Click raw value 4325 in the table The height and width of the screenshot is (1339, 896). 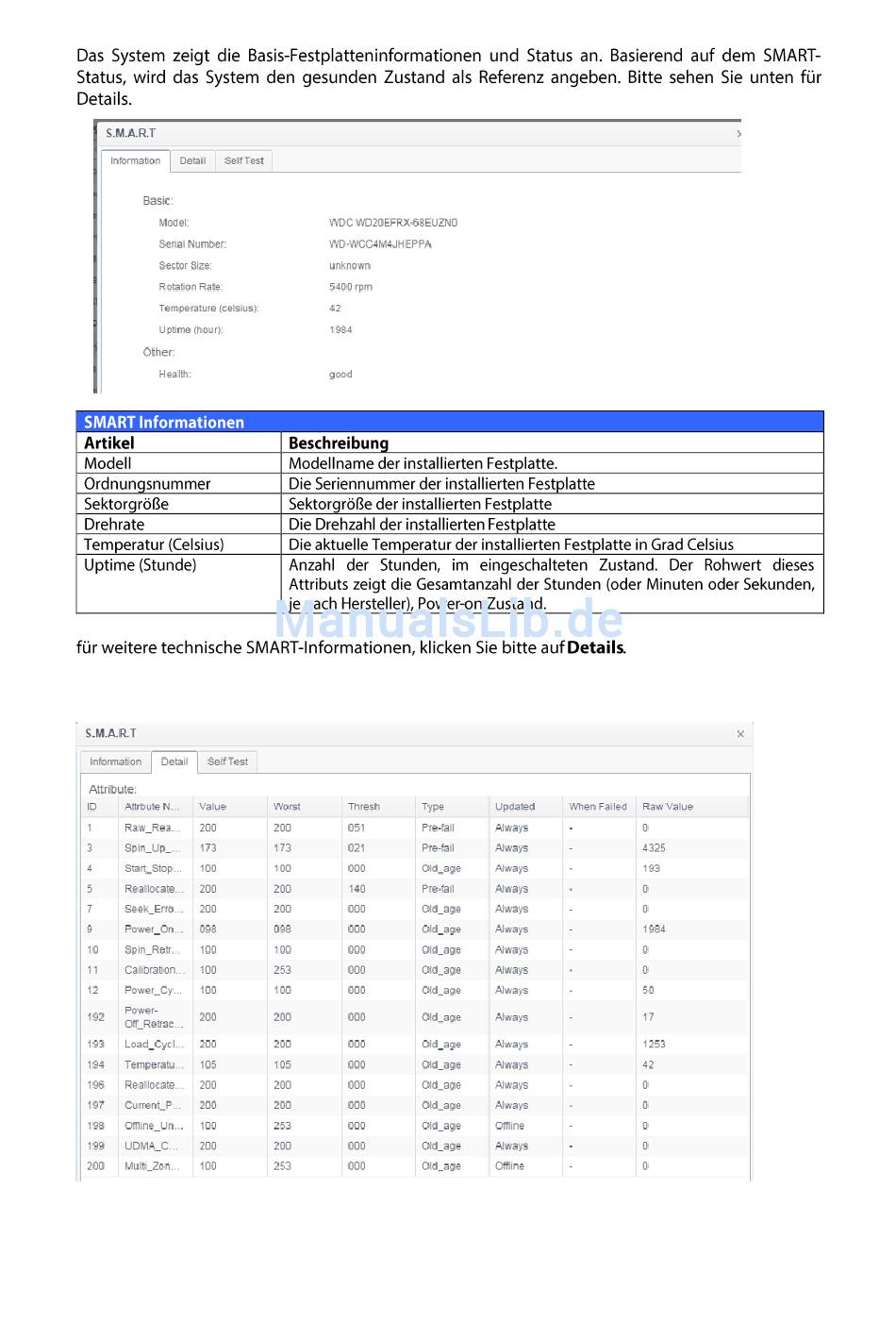pos(654,848)
